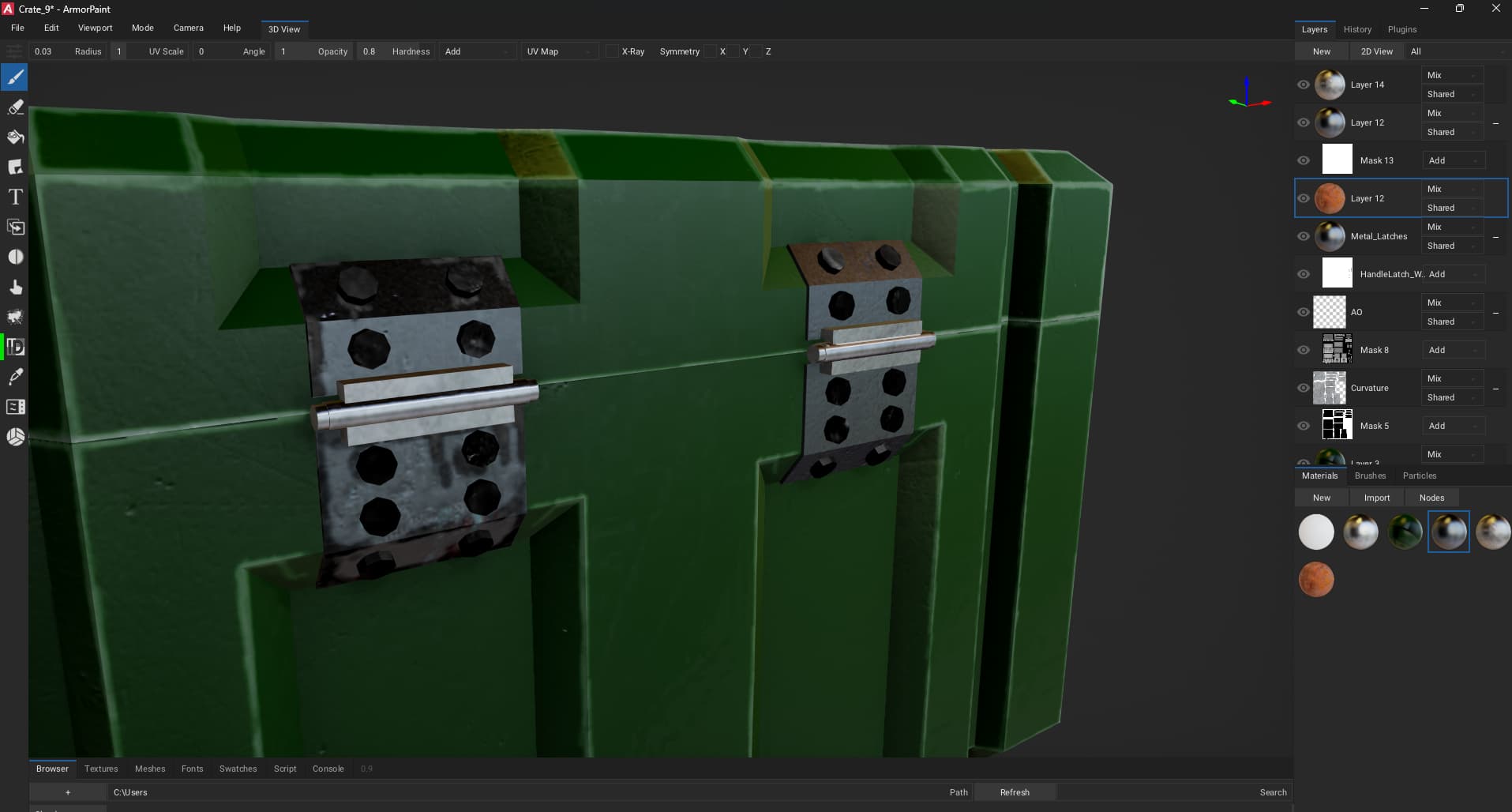
Task: Open the Viewport menu
Action: tap(95, 28)
